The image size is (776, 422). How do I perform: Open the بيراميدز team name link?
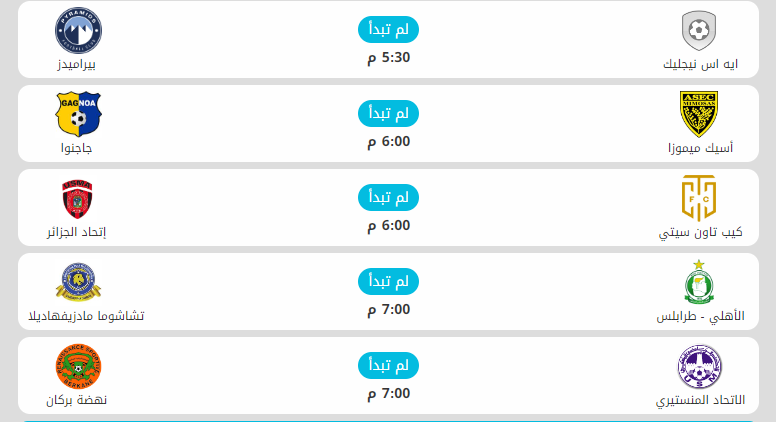pos(77,65)
